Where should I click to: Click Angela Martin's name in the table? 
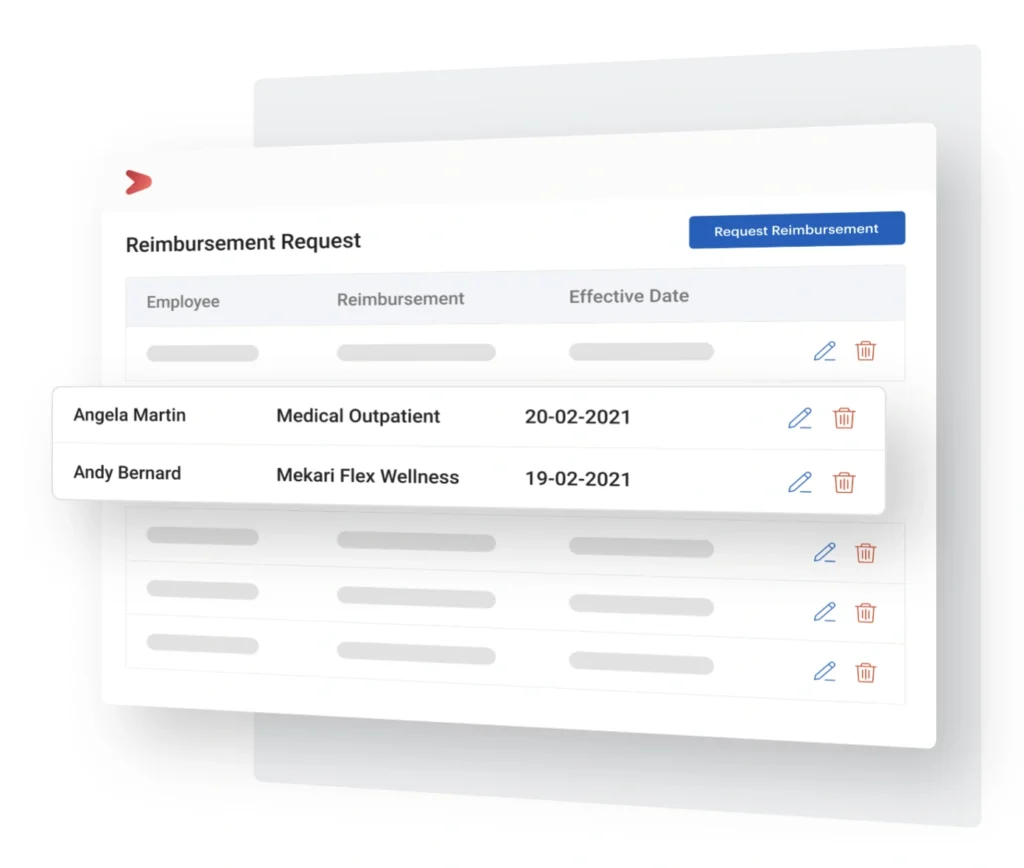pyautogui.click(x=129, y=414)
